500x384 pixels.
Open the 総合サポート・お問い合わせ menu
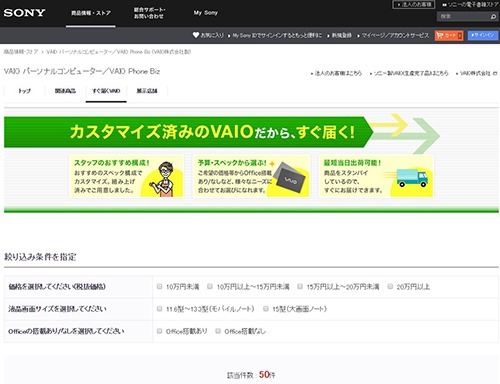pyautogui.click(x=149, y=13)
